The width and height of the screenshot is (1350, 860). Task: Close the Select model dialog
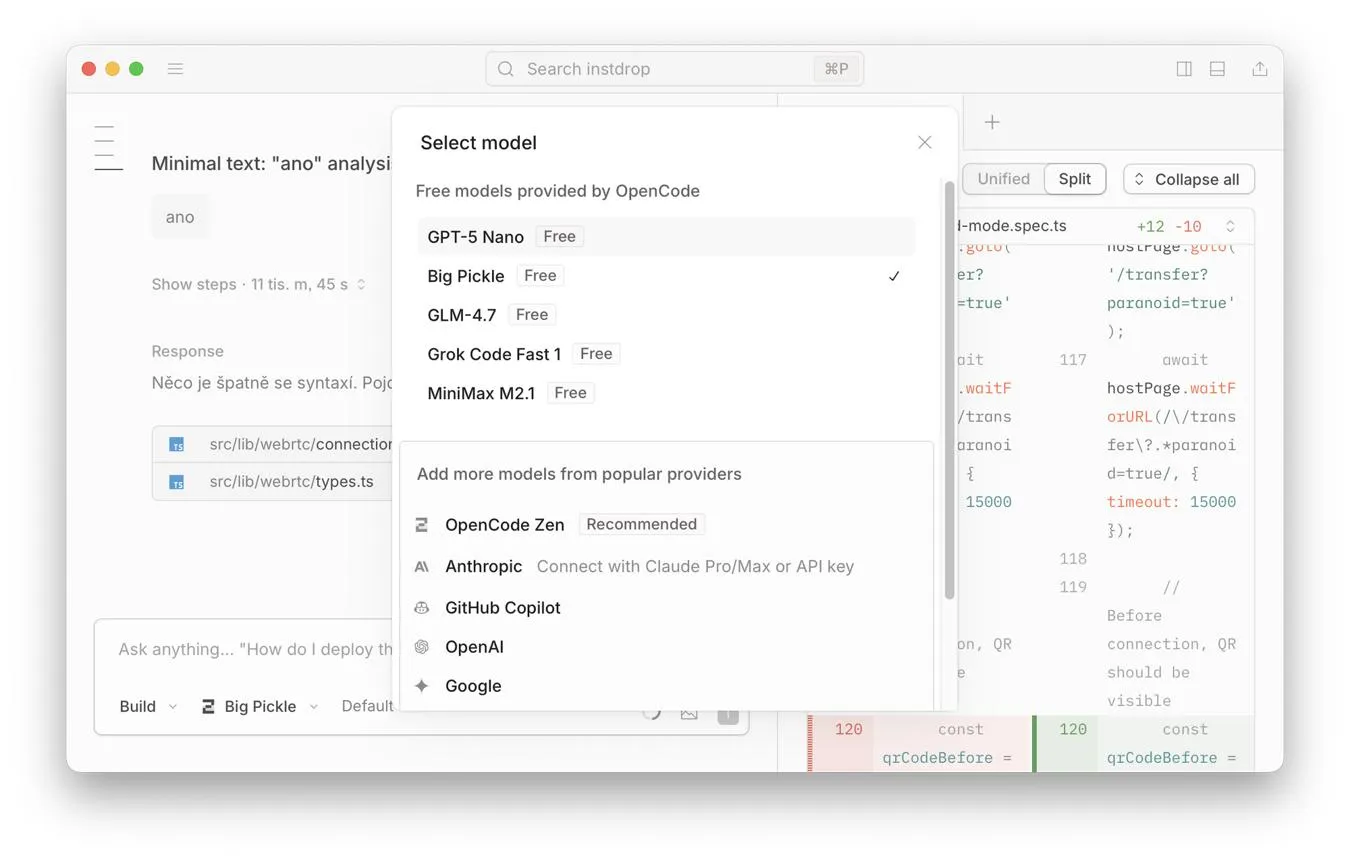(925, 143)
